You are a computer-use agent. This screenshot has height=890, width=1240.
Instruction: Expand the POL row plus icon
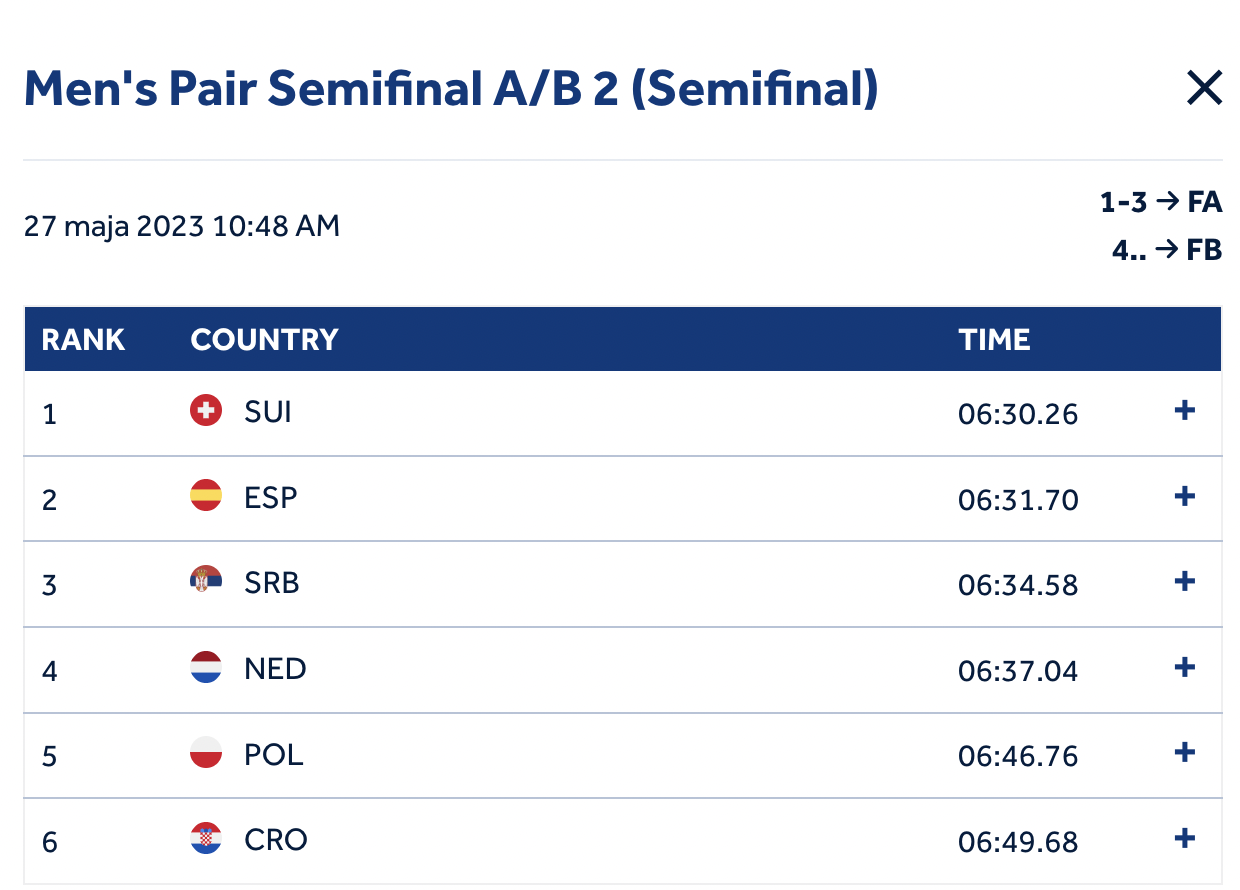point(1185,752)
